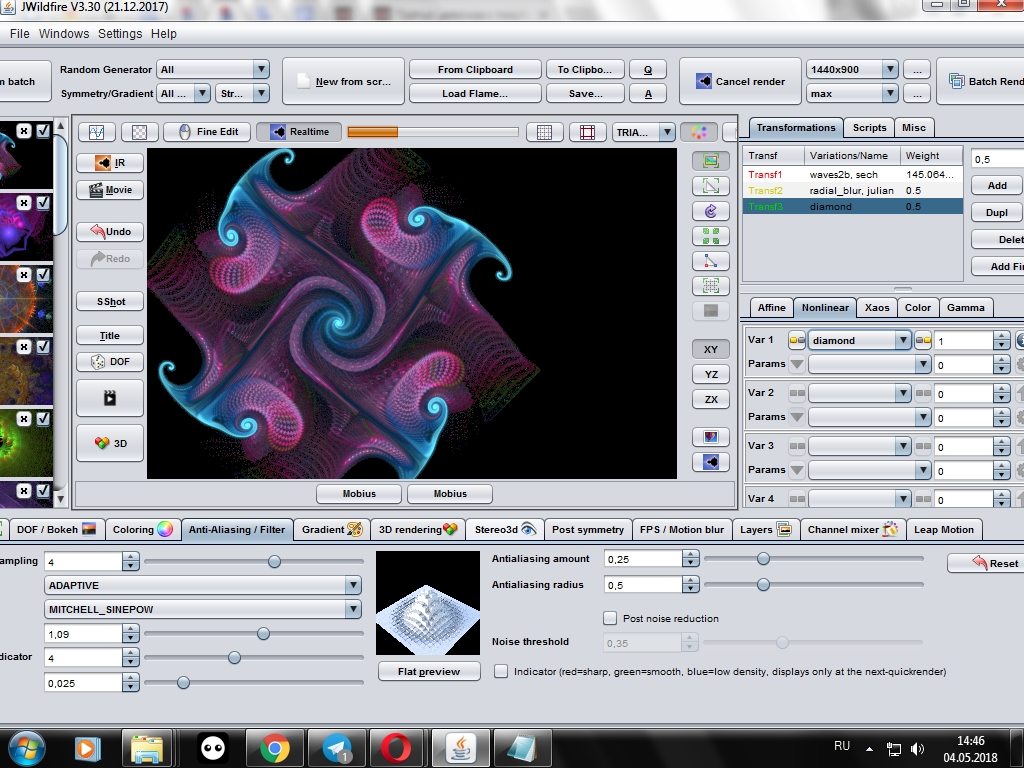Click the Flat preview button

click(429, 671)
